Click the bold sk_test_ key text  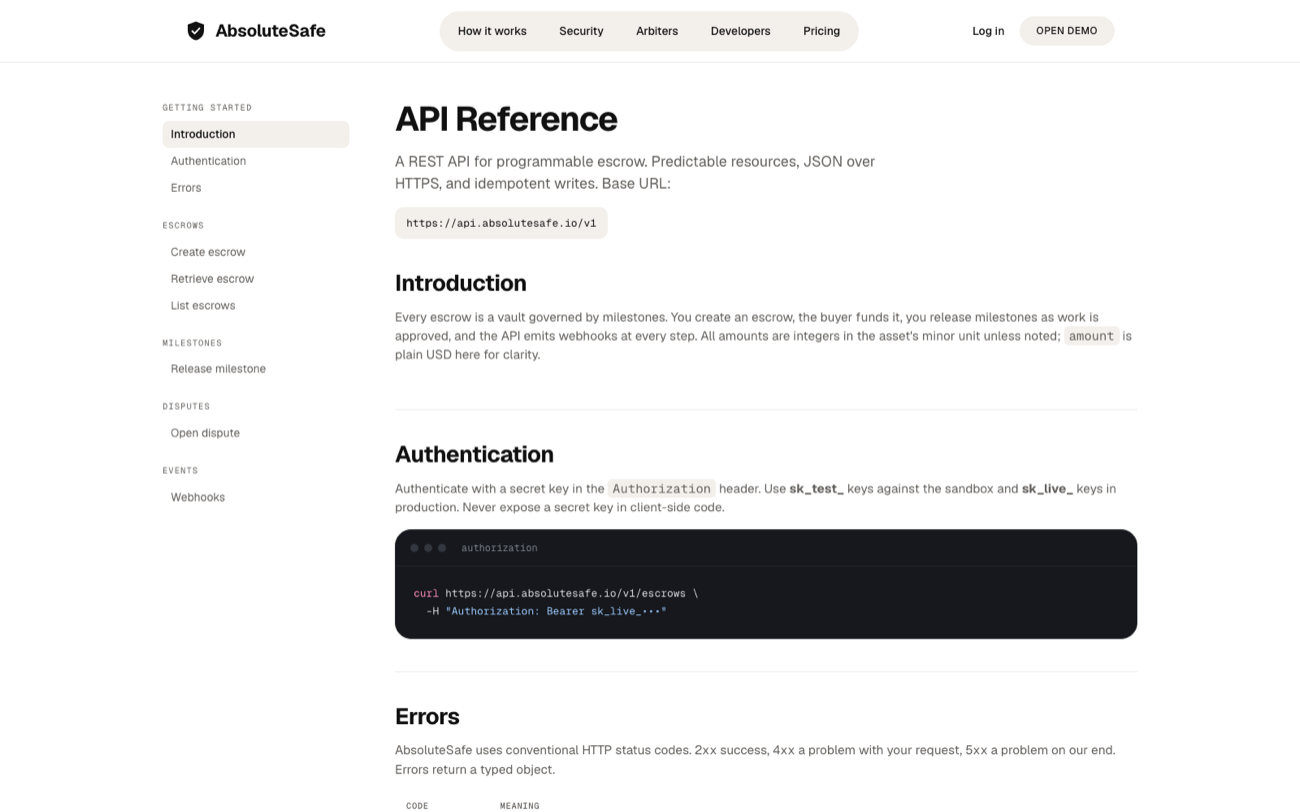817,489
